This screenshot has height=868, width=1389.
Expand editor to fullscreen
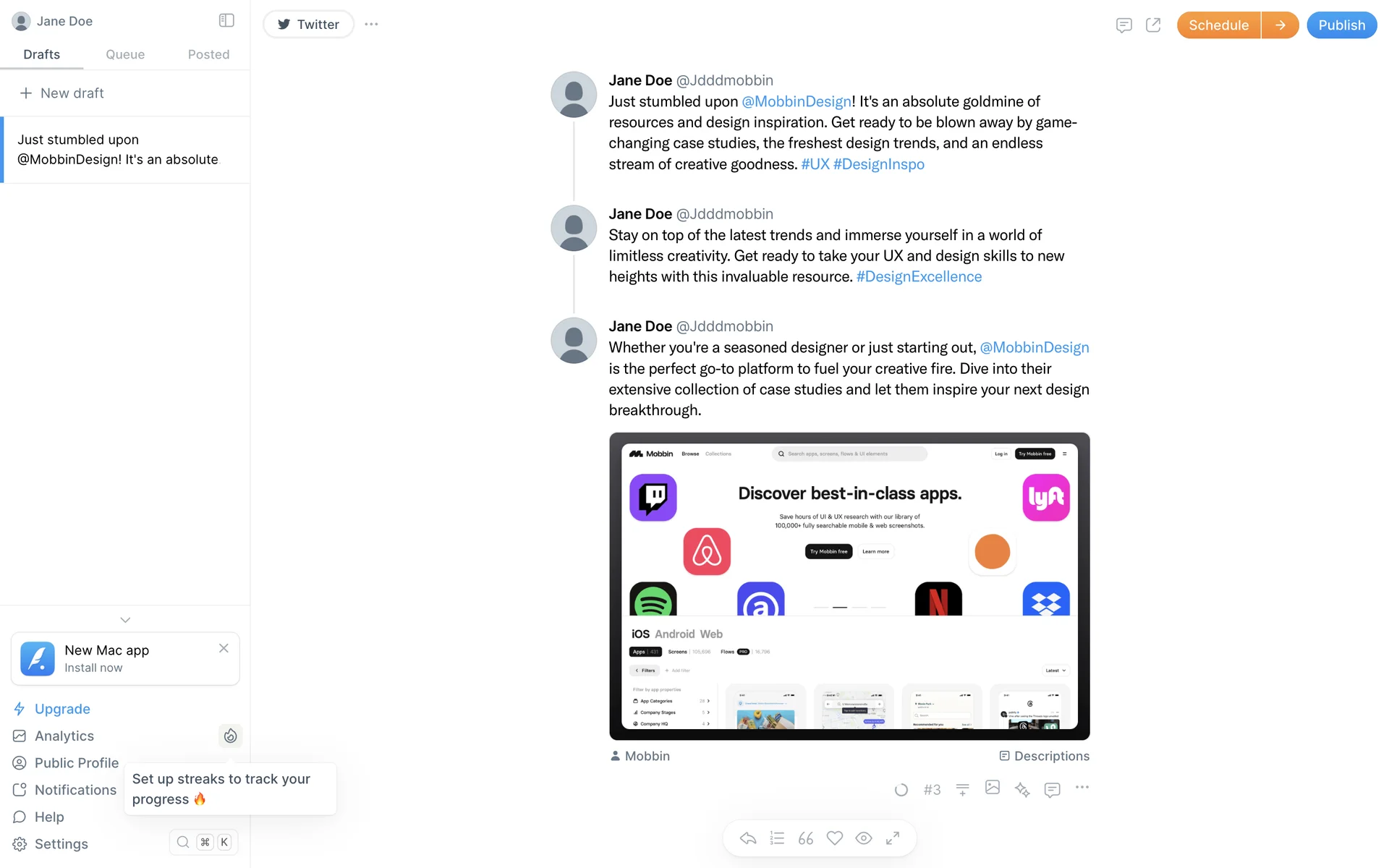tap(893, 838)
